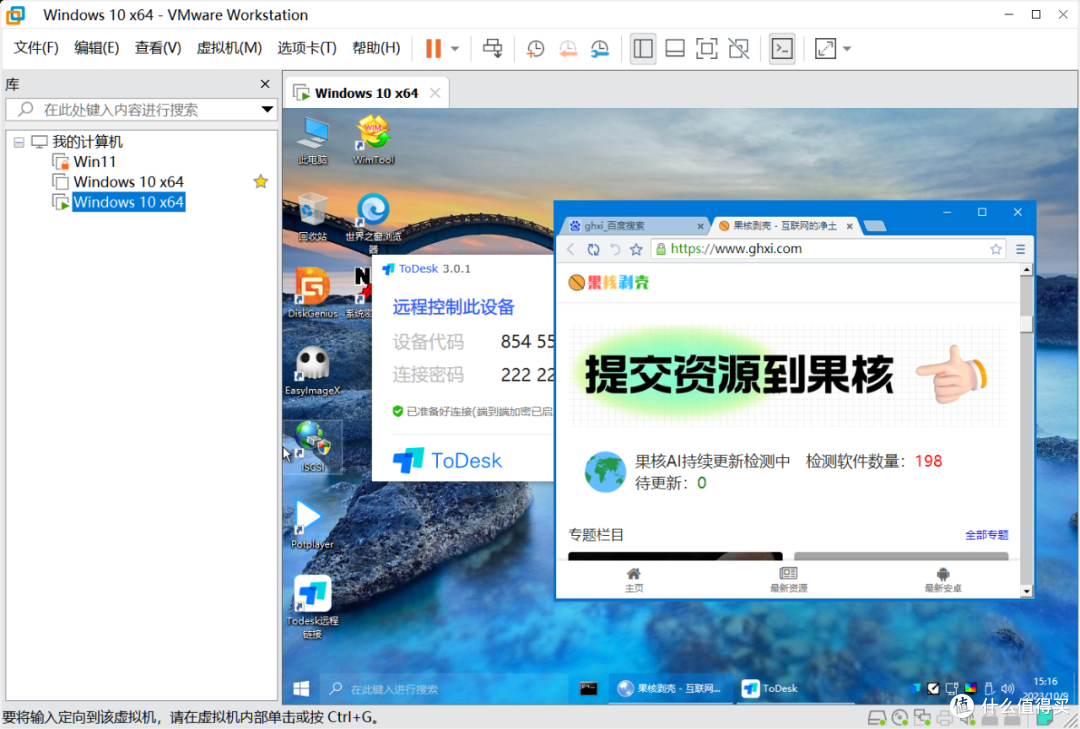Open the 此电脑 desktop icon
This screenshot has height=729, width=1080.
pos(313,141)
